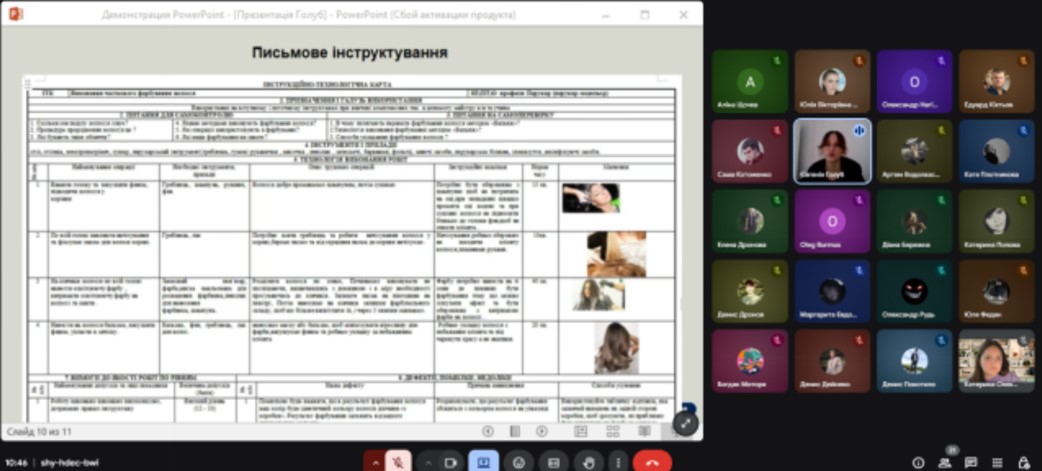Go to the previous slide in PowerPoint
This screenshot has height=471, width=1042.
point(488,431)
